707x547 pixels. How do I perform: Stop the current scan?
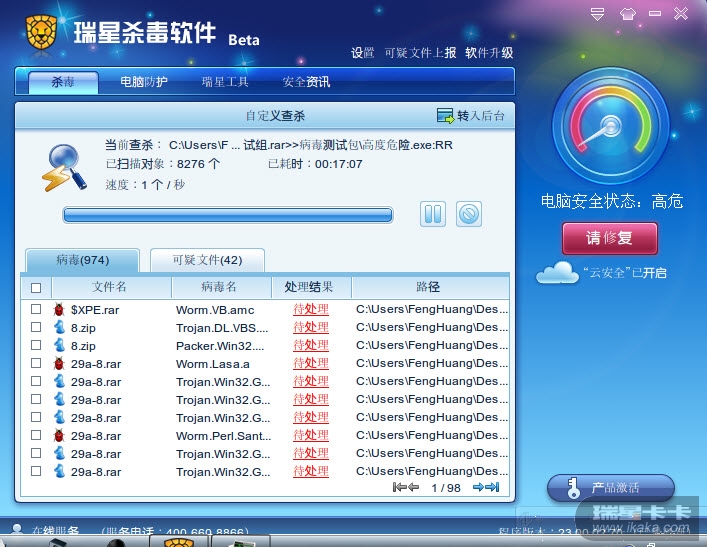tap(469, 214)
